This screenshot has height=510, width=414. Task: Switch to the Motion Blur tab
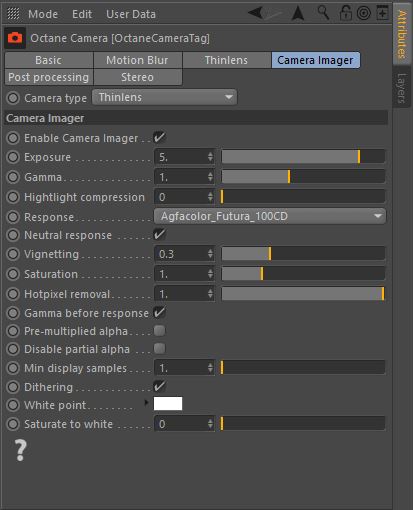[138, 60]
